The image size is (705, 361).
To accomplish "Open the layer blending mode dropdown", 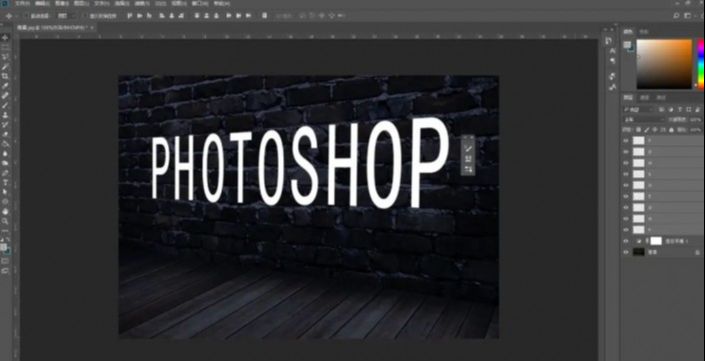I will [644, 120].
